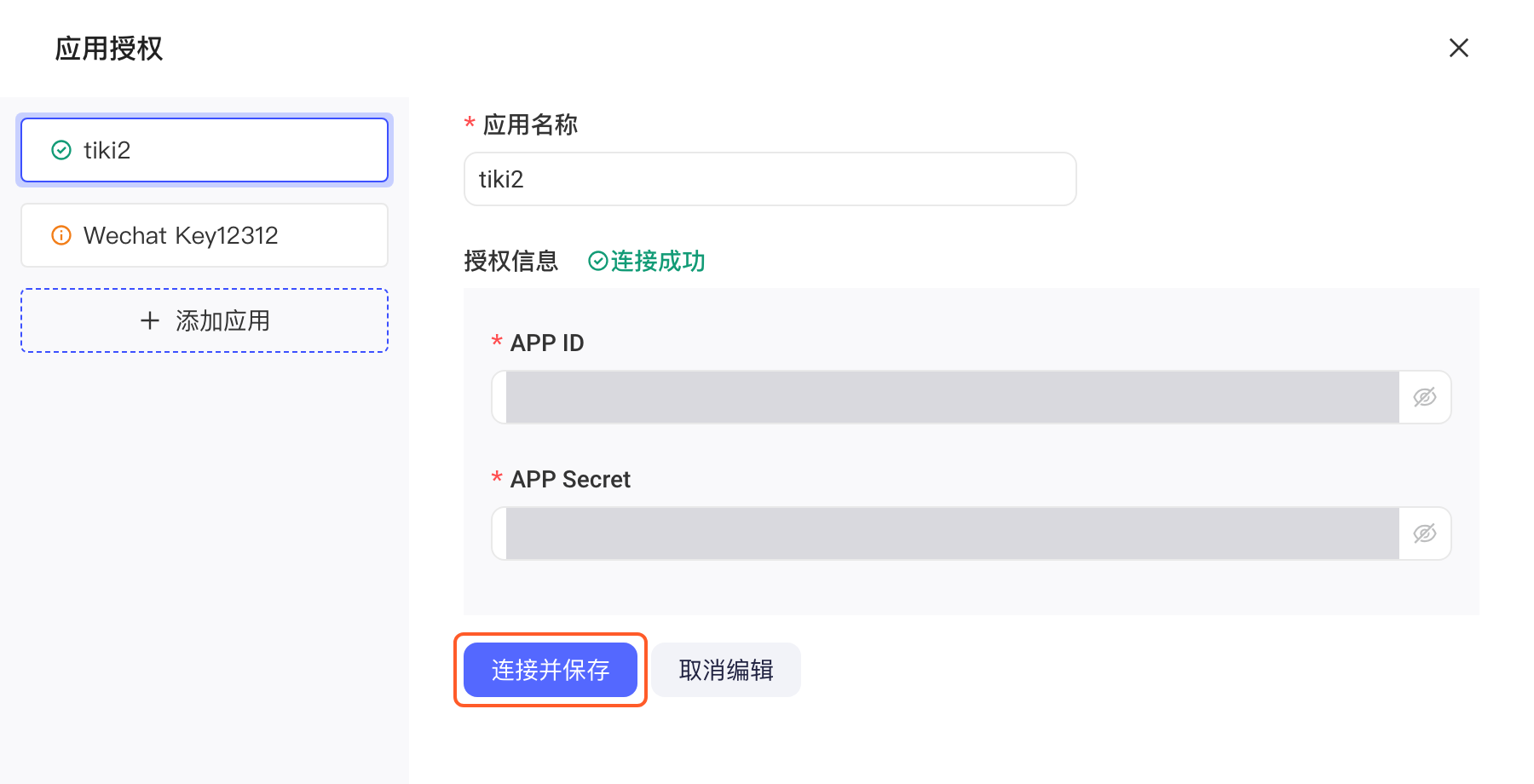1534x784 pixels.
Task: Click the APP ID field label
Action: tap(547, 343)
